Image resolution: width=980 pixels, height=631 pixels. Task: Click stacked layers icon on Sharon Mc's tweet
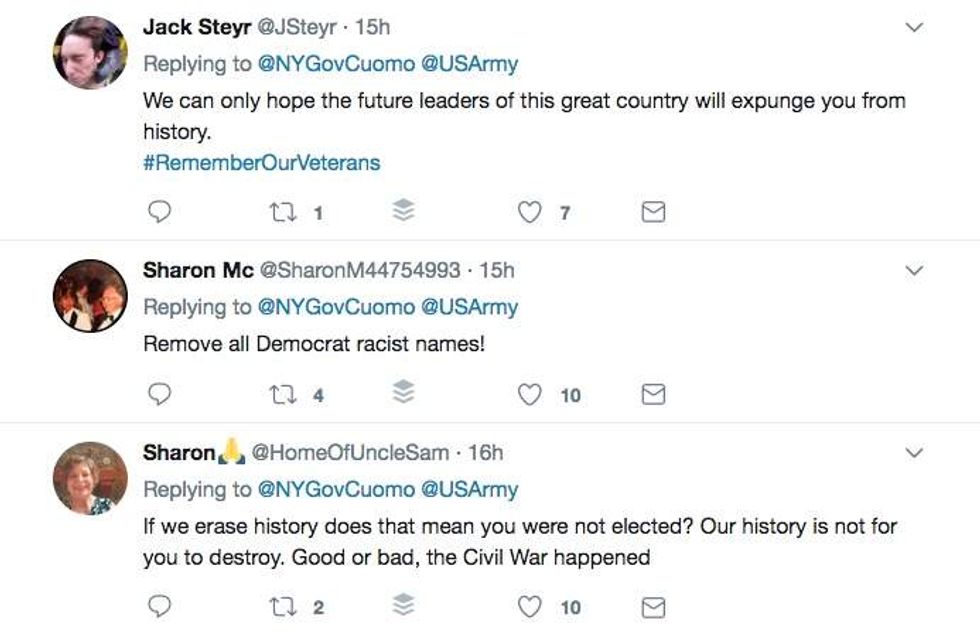coord(402,394)
